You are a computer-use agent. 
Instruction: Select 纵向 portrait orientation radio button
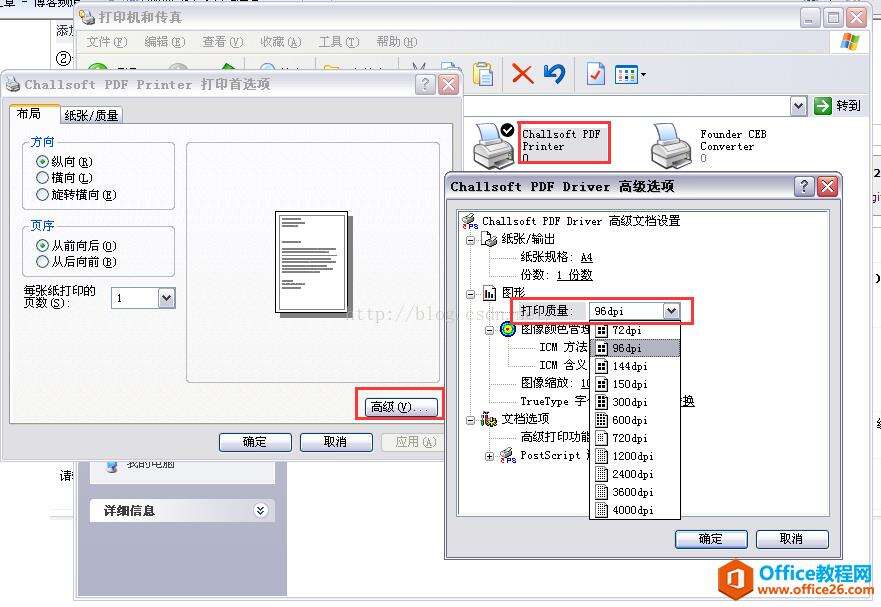(42, 162)
